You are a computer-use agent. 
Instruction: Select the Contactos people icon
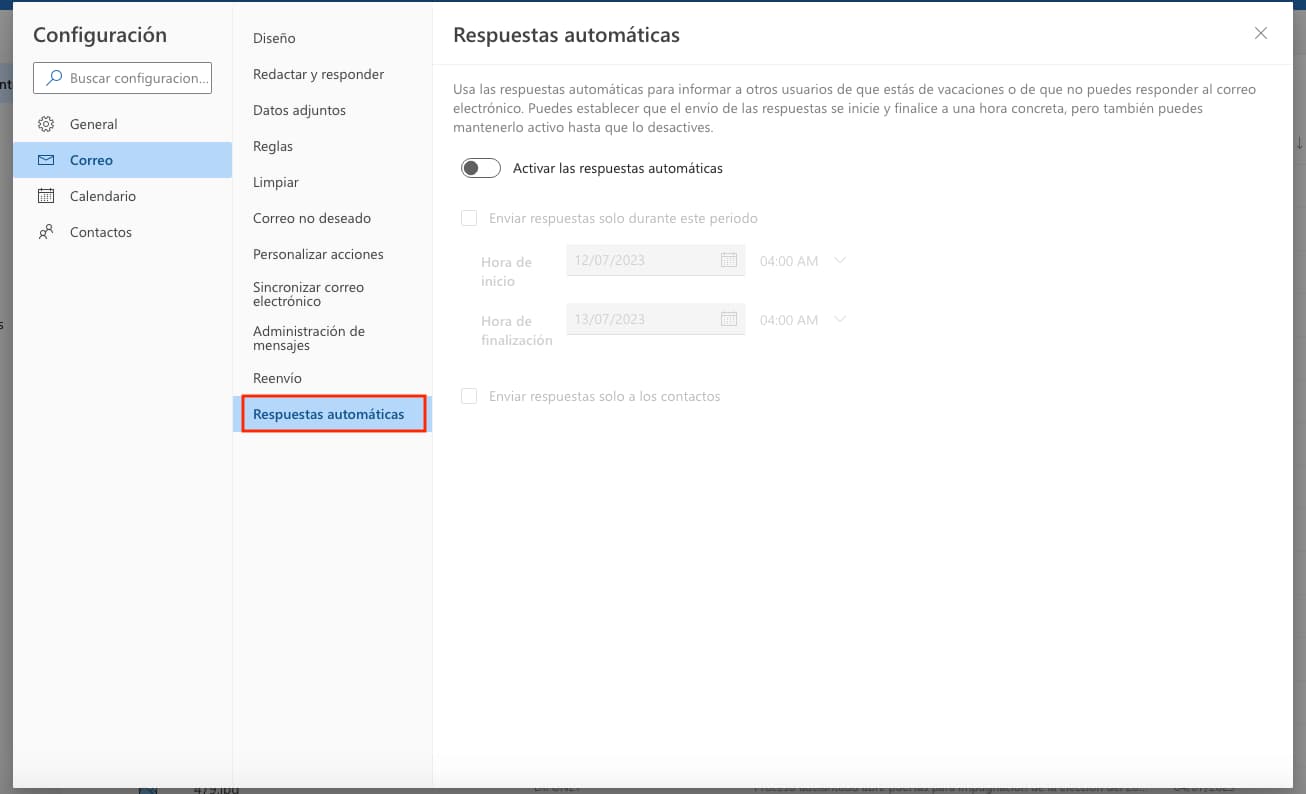tap(45, 232)
